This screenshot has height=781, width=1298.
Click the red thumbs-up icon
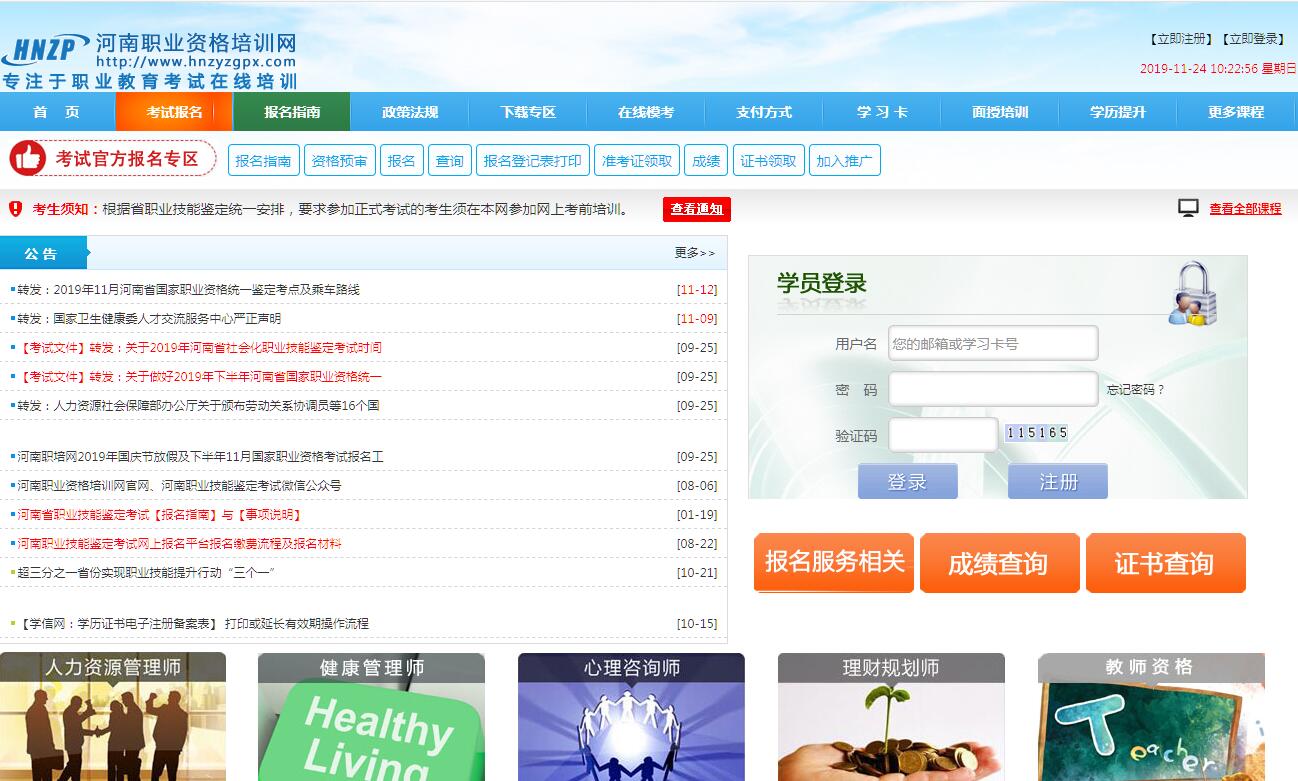coord(28,158)
